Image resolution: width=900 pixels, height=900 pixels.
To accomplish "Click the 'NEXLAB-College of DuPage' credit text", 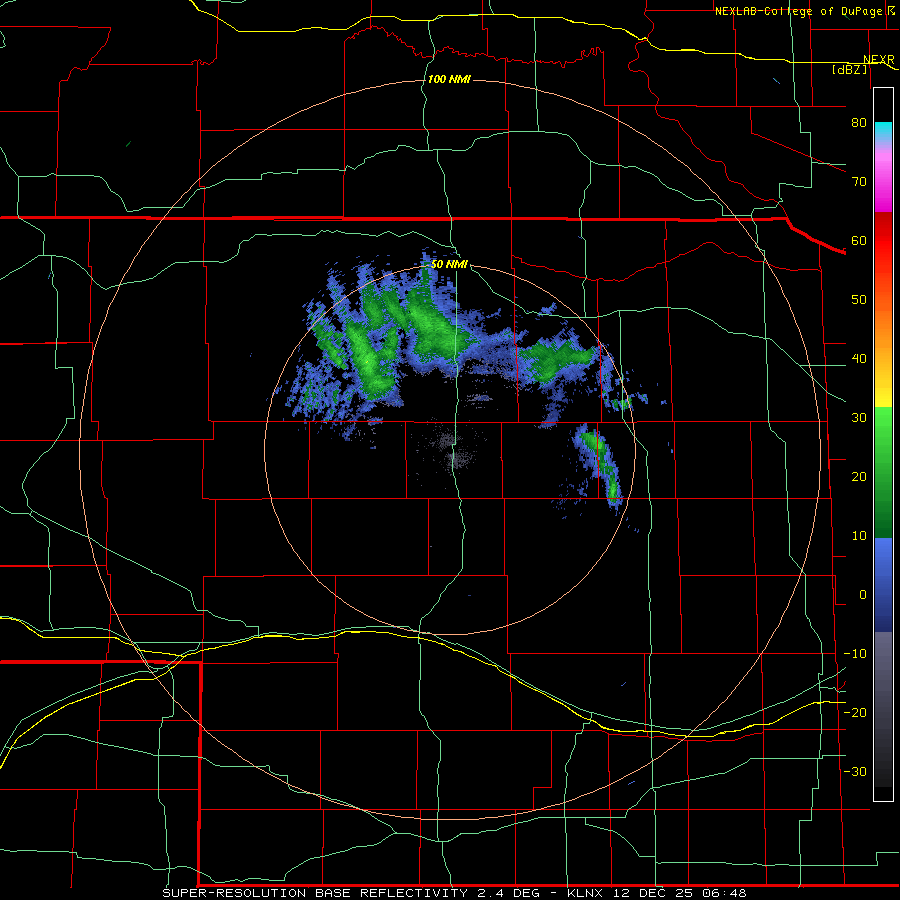I will coord(798,11).
